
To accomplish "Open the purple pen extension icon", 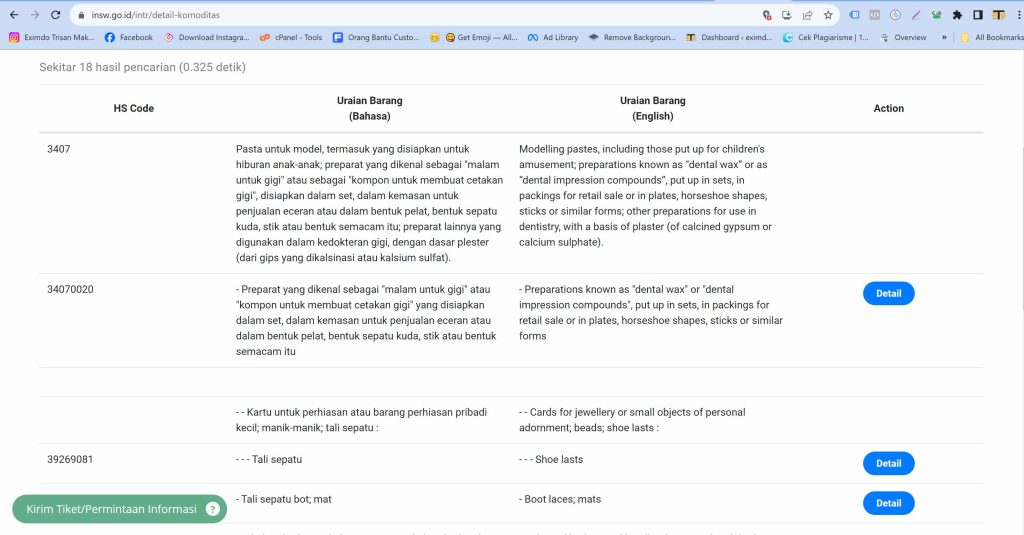I will 916,15.
